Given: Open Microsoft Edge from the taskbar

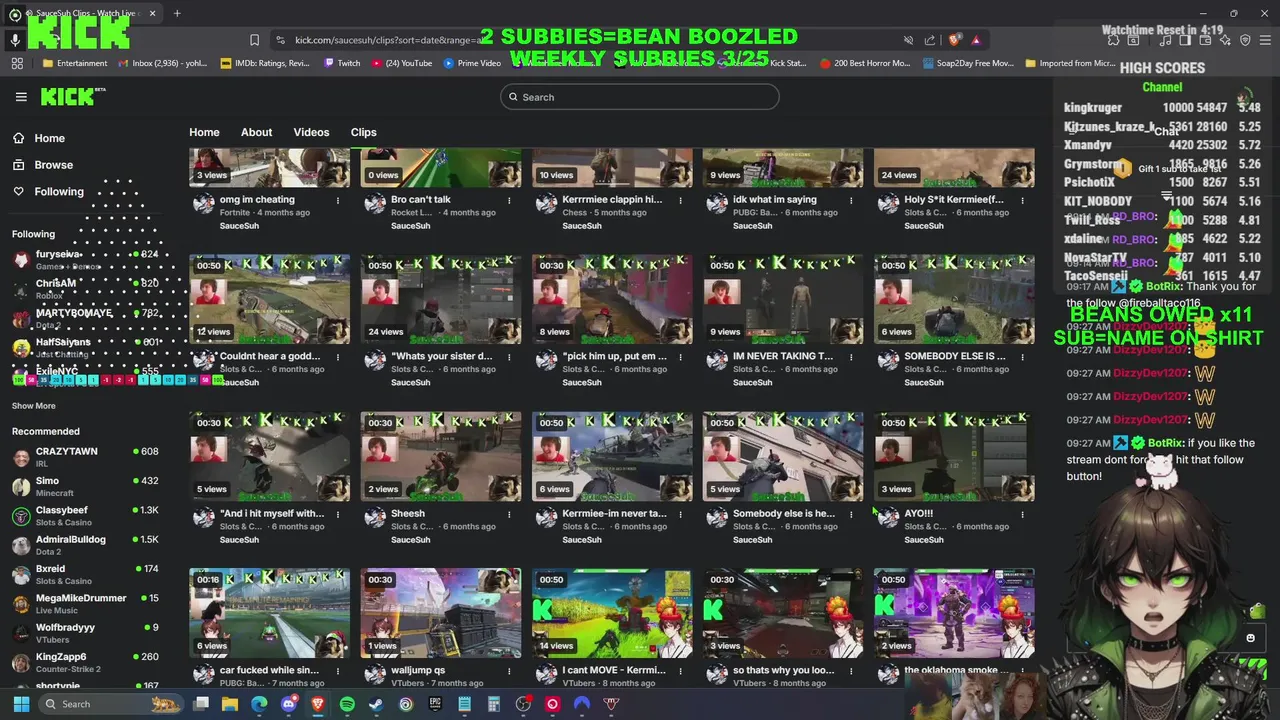Looking at the screenshot, I should [x=259, y=704].
